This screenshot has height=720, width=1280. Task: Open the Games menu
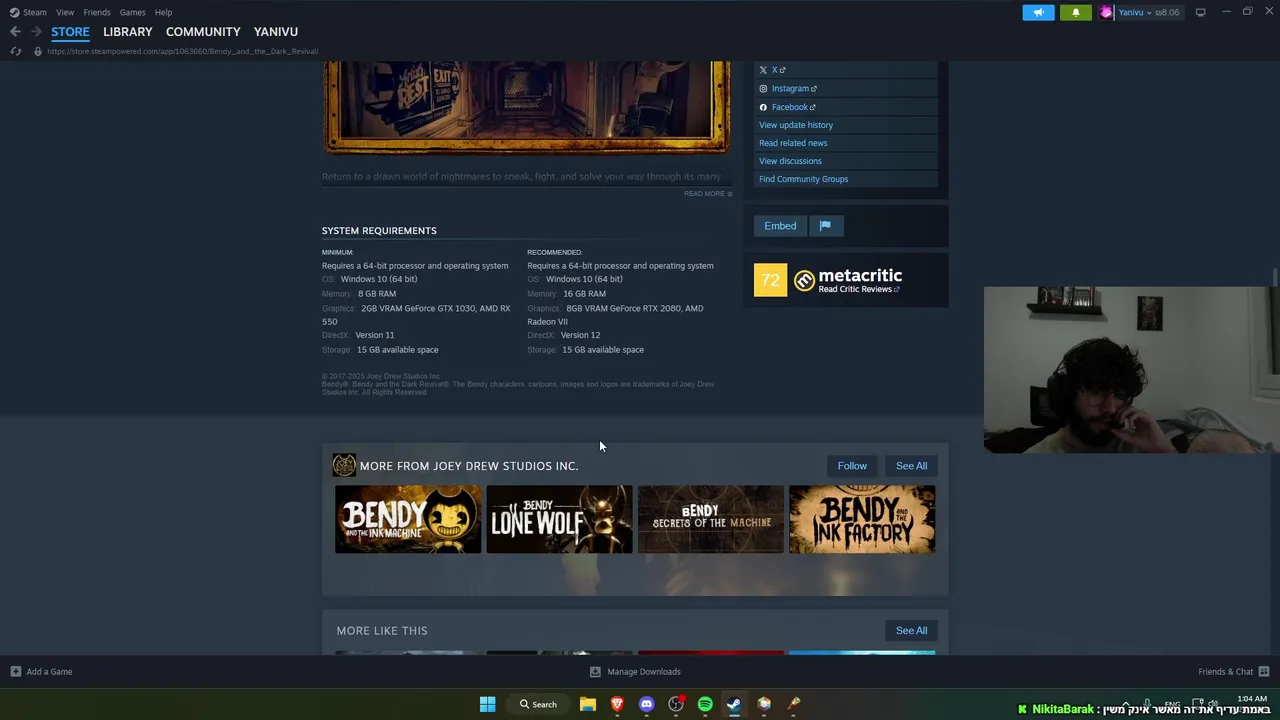coord(133,12)
